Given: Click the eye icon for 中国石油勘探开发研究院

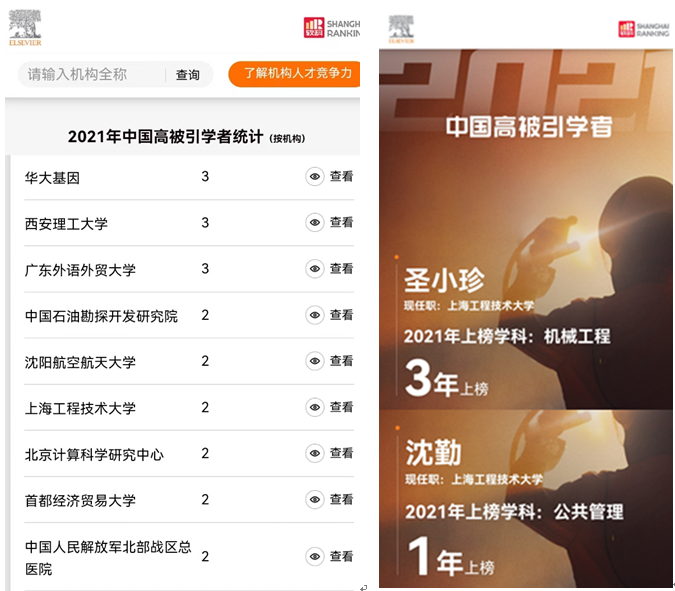Looking at the screenshot, I should (x=315, y=315).
